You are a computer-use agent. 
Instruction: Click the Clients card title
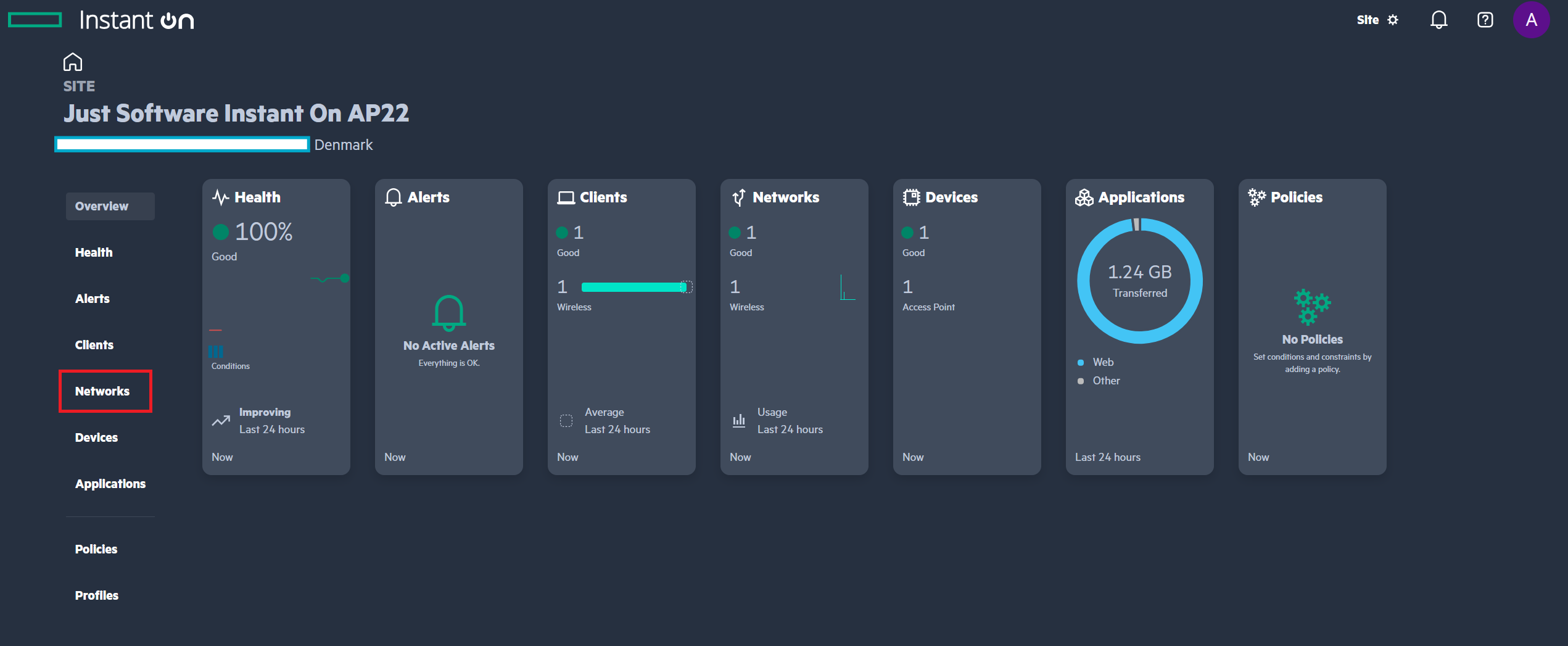(603, 197)
